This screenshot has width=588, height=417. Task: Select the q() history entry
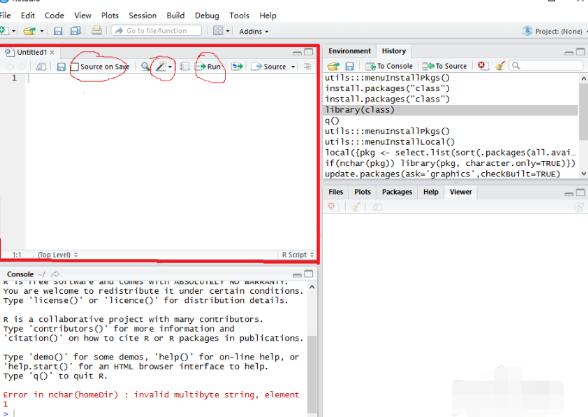pos(450,121)
